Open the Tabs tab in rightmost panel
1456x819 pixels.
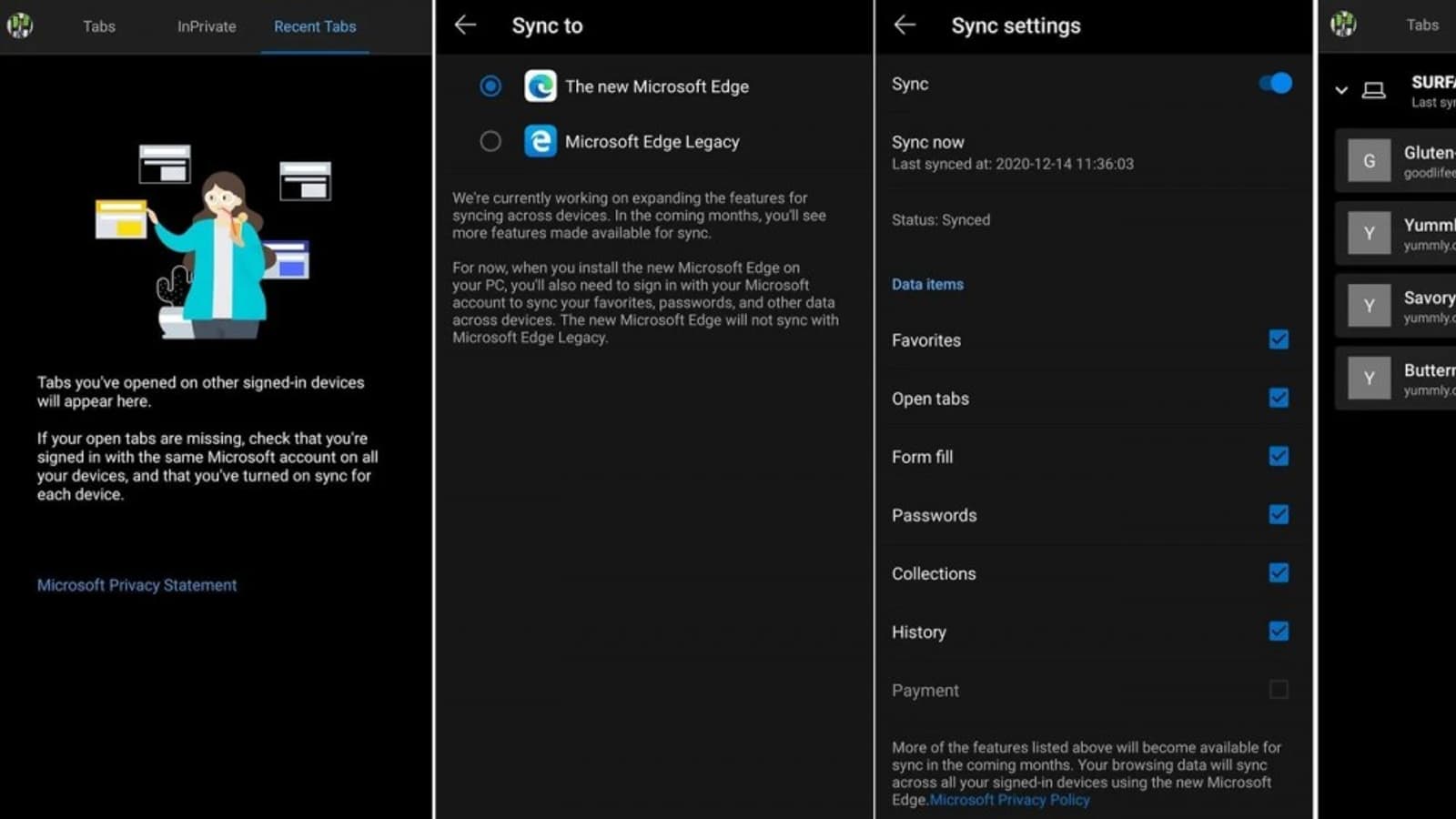(x=1422, y=25)
